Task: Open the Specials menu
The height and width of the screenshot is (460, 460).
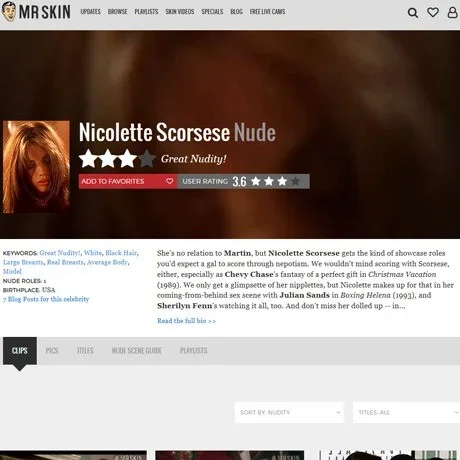Action: click(x=212, y=12)
